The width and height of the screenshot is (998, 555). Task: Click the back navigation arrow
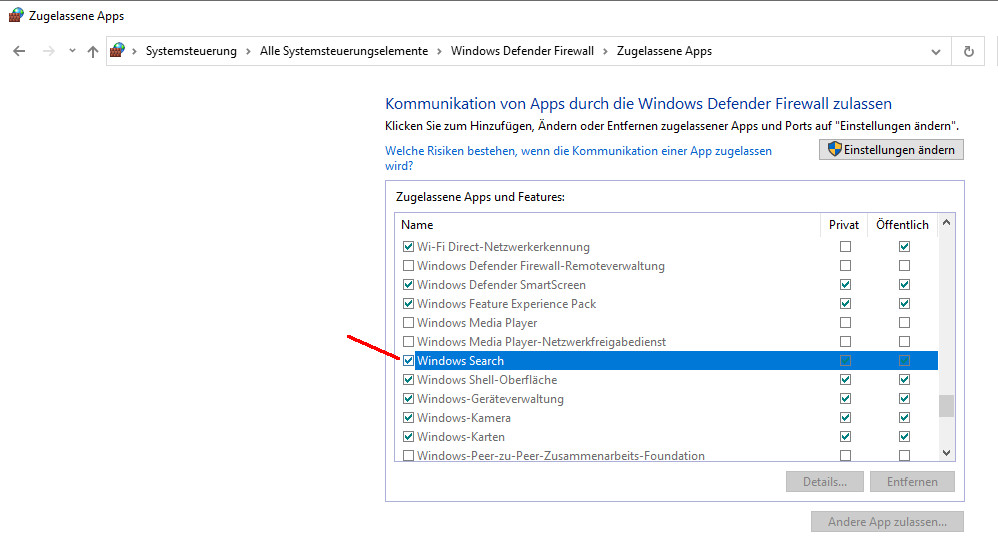click(19, 51)
